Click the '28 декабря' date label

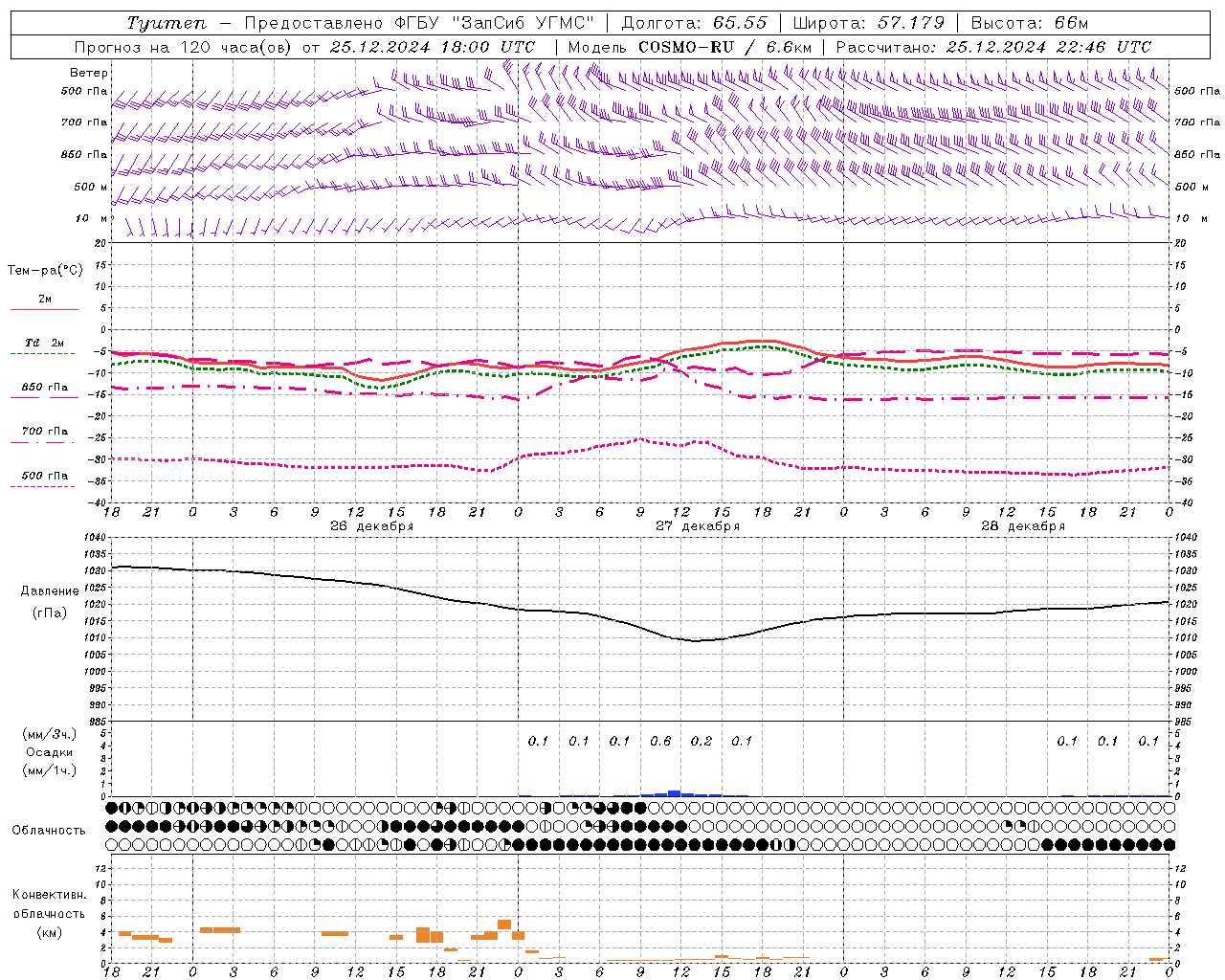coord(1023,526)
